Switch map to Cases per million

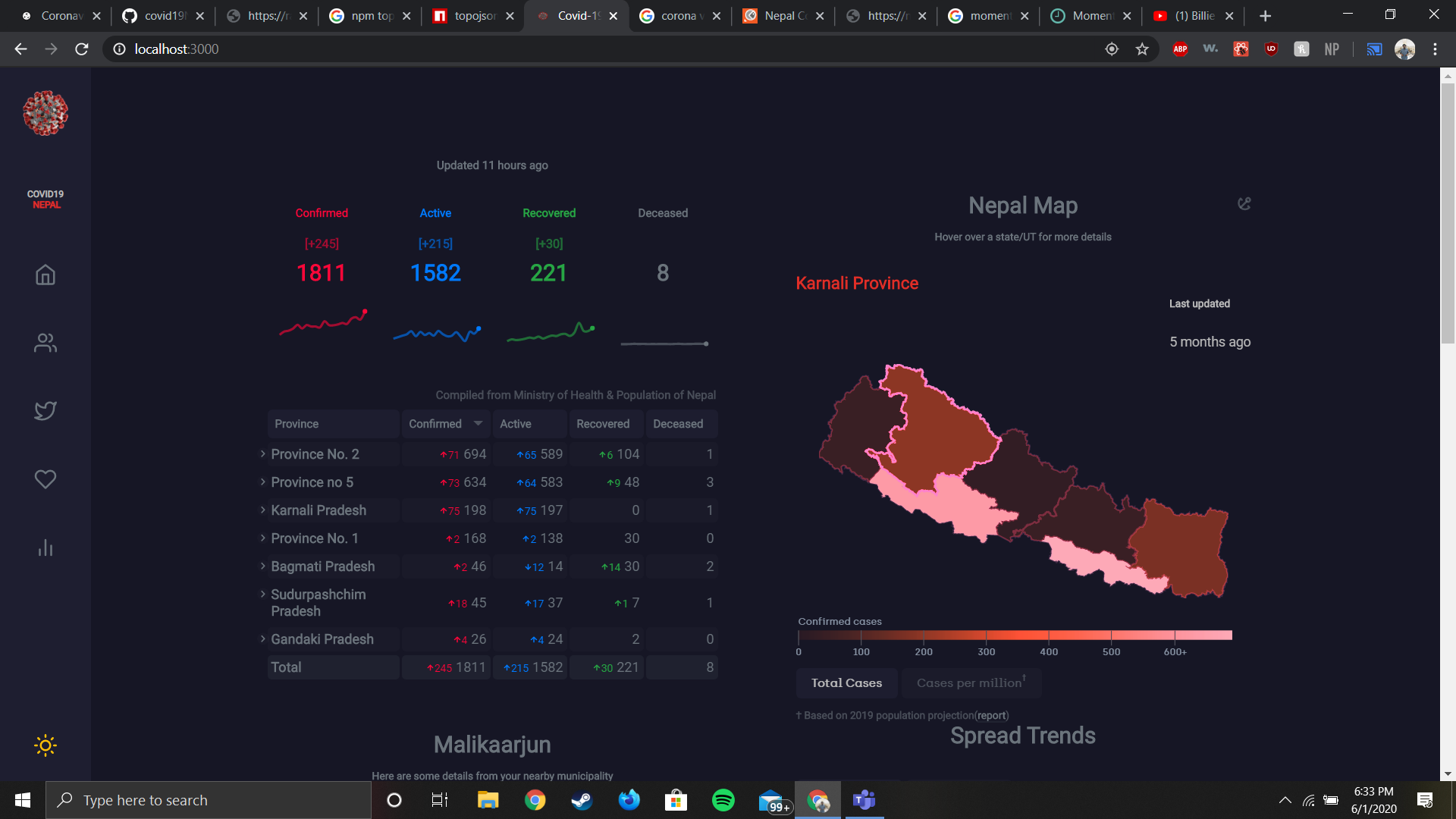pyautogui.click(x=970, y=682)
